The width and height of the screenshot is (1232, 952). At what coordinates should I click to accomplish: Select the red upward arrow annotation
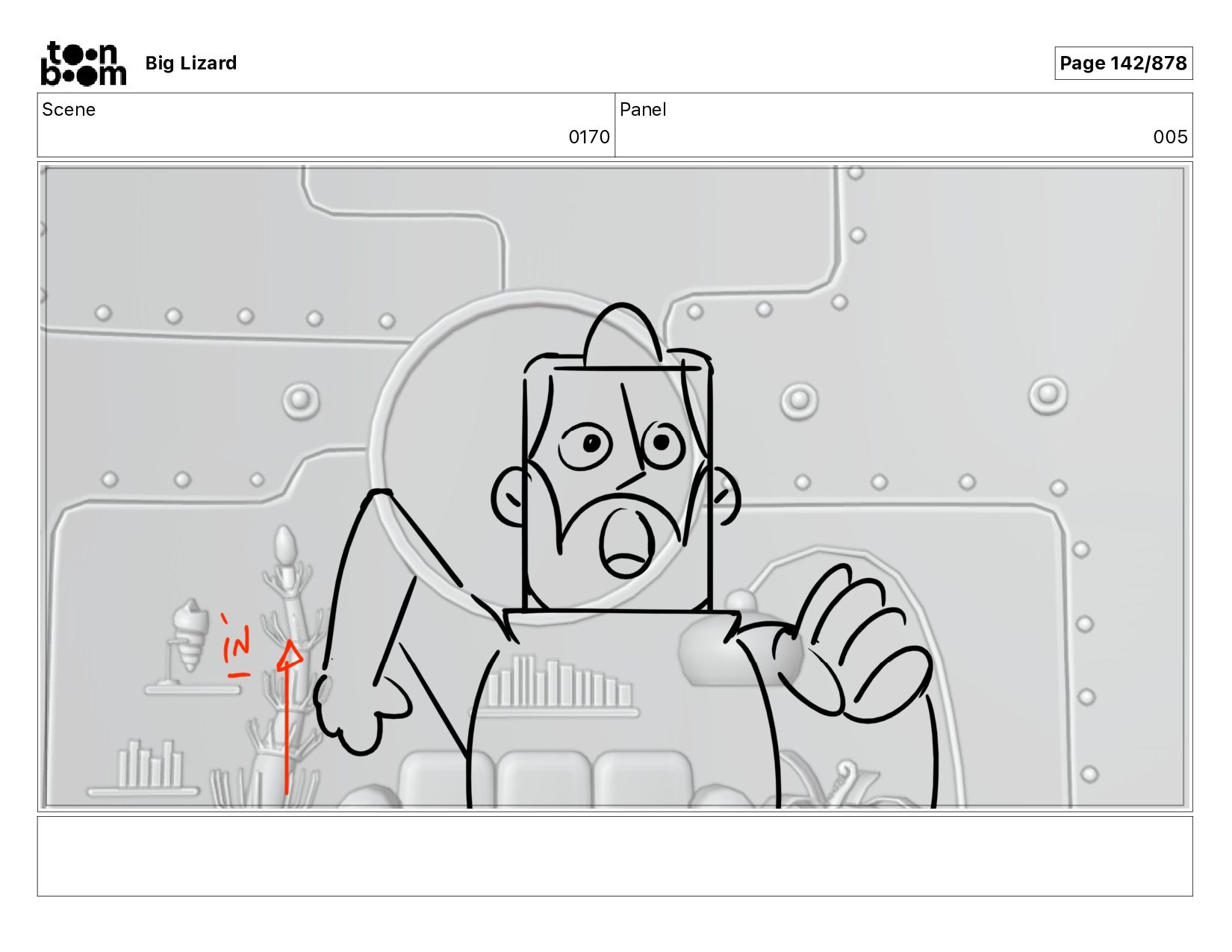pos(288,717)
